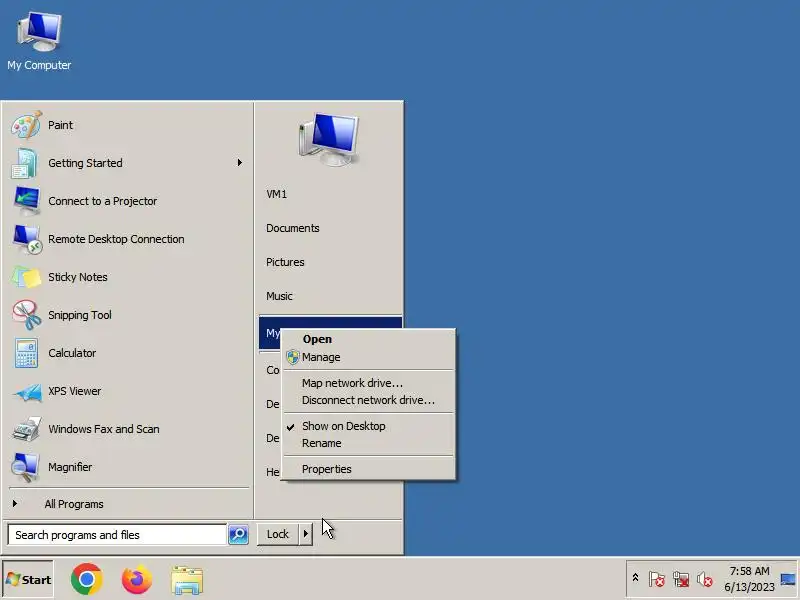
Task: Open the XPS Viewer icon
Action: pos(28,392)
